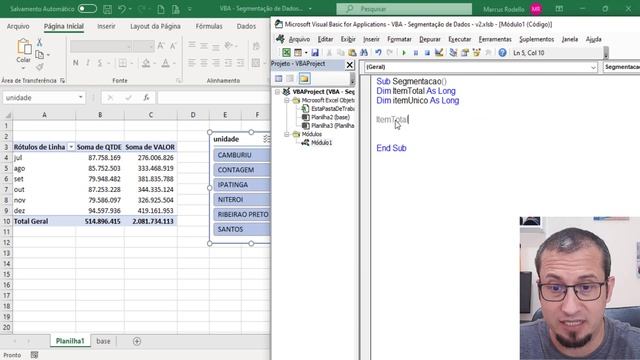Open Project Explorer icon in VBA toolbar
The image size is (640, 360).
coord(453,53)
